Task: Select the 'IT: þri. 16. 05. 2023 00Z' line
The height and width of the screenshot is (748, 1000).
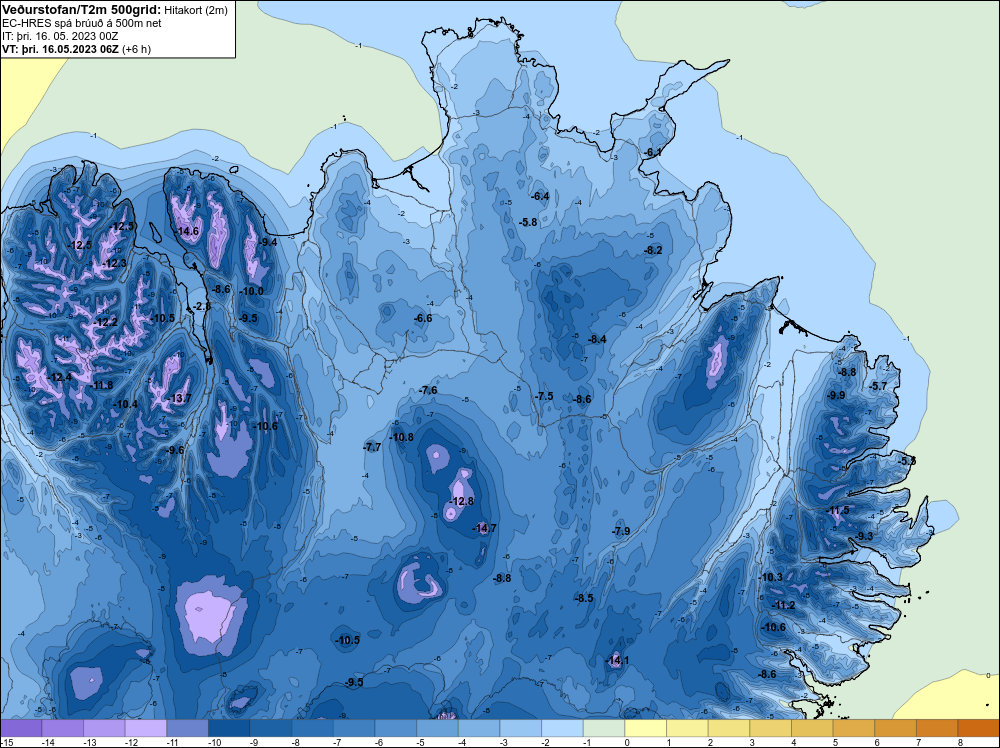Action: pyautogui.click(x=60, y=36)
